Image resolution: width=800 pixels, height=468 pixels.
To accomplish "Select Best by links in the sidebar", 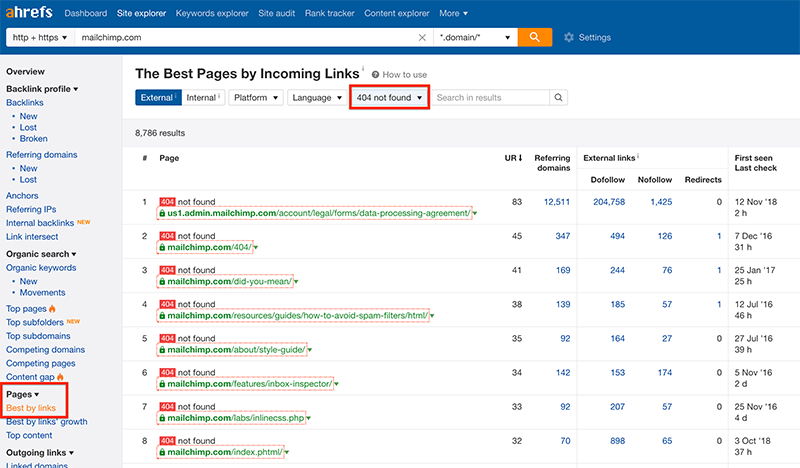I will coord(31,408).
